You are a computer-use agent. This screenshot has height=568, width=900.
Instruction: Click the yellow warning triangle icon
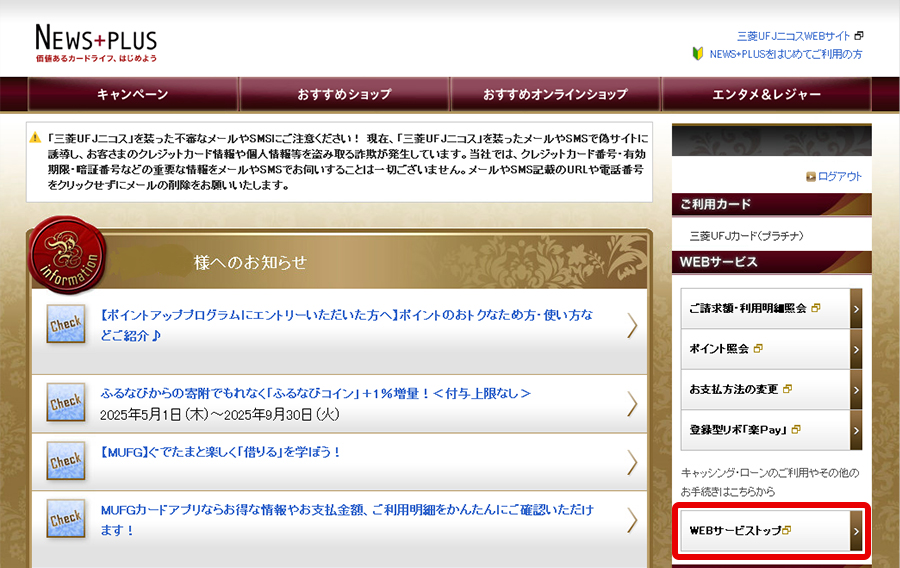35,138
